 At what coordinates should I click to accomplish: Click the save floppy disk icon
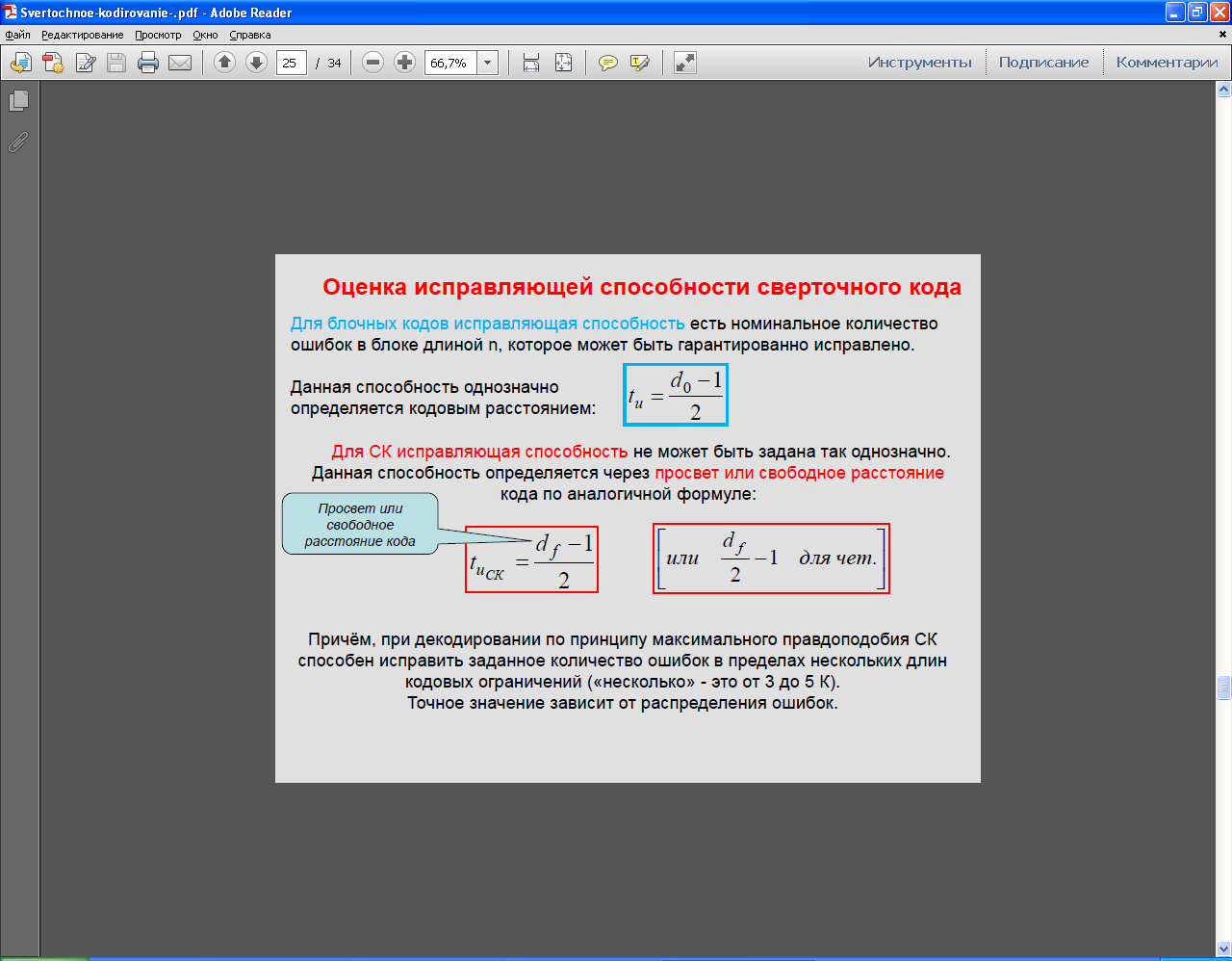pyautogui.click(x=116, y=63)
